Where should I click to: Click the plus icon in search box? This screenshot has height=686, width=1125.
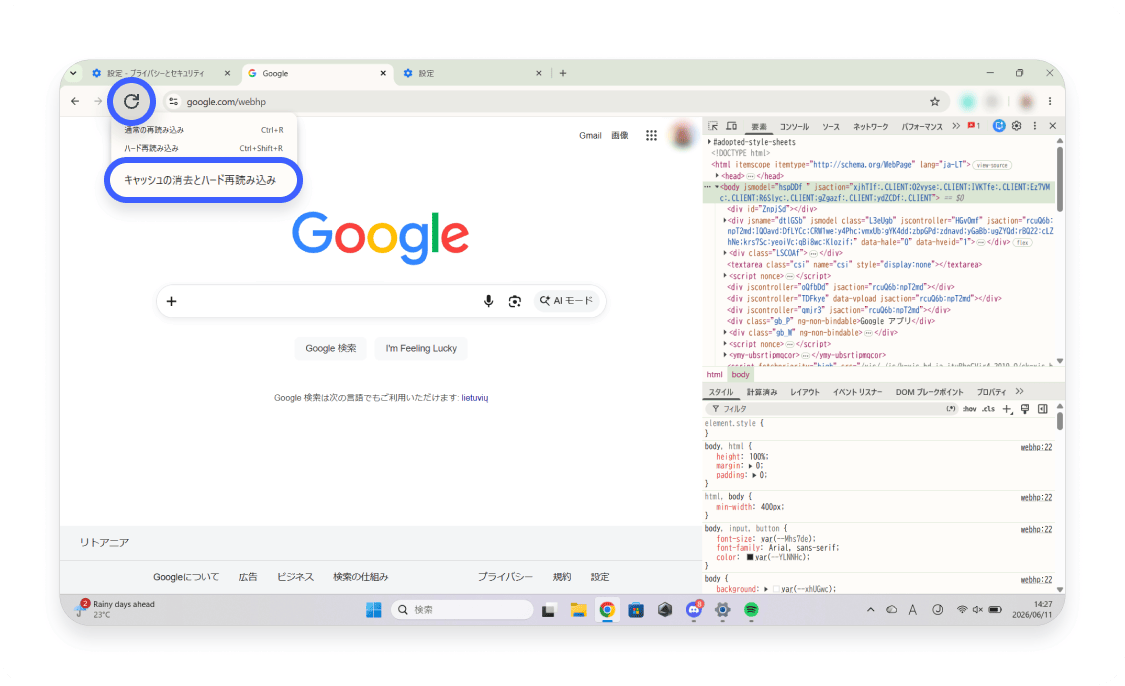pyautogui.click(x=171, y=301)
